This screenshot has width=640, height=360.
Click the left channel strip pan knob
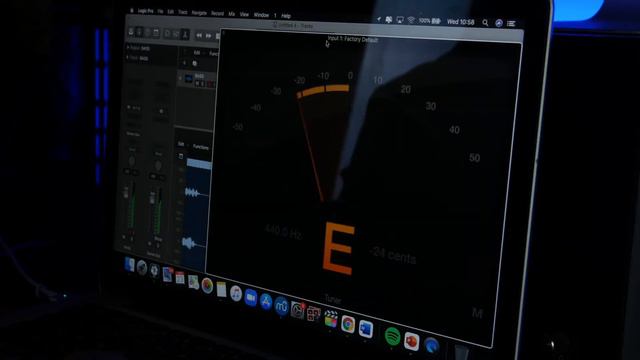coord(132,161)
